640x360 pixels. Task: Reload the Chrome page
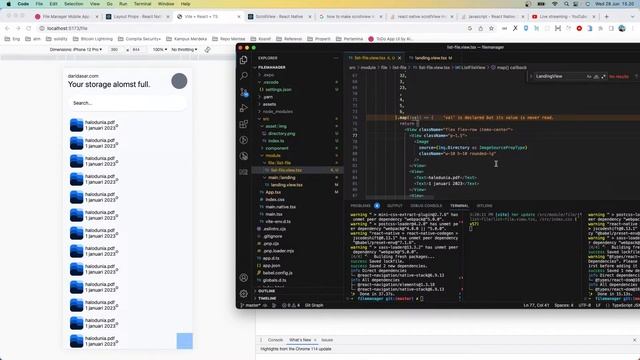(x=29, y=28)
